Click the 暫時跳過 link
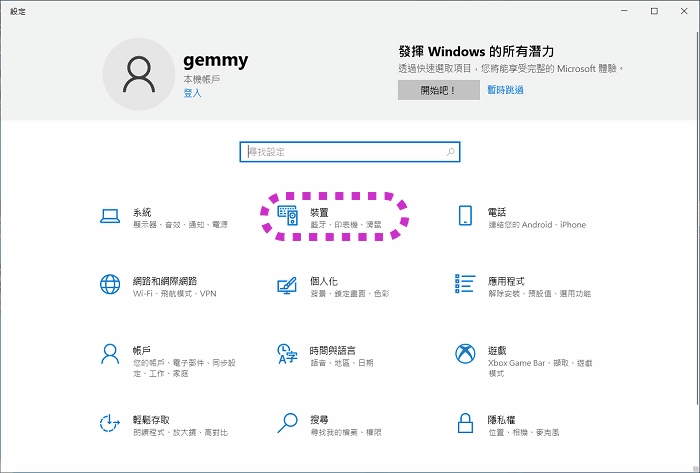Image resolution: width=700 pixels, height=473 pixels. click(505, 90)
